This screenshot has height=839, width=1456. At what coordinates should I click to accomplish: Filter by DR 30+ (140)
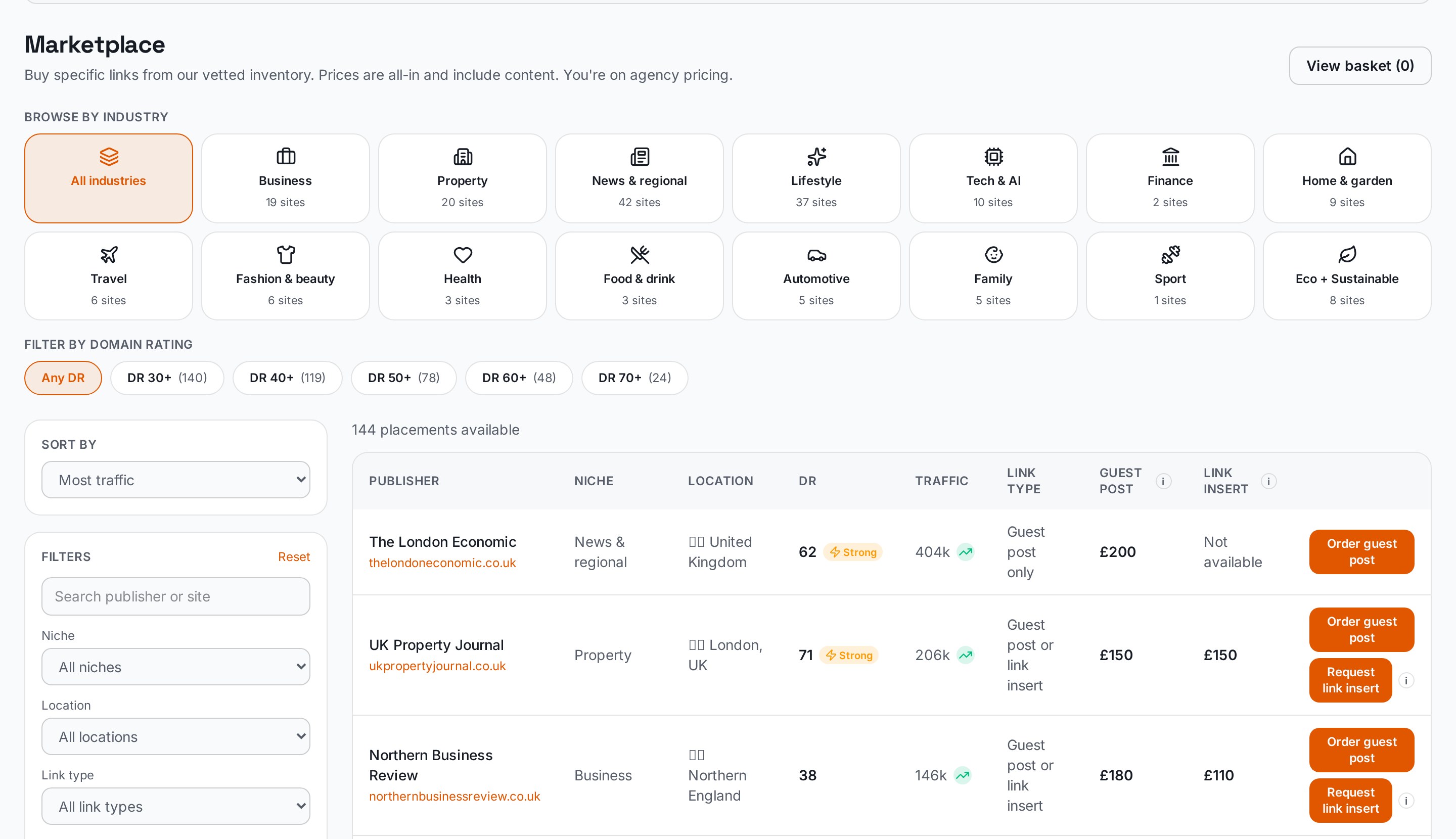(x=167, y=378)
